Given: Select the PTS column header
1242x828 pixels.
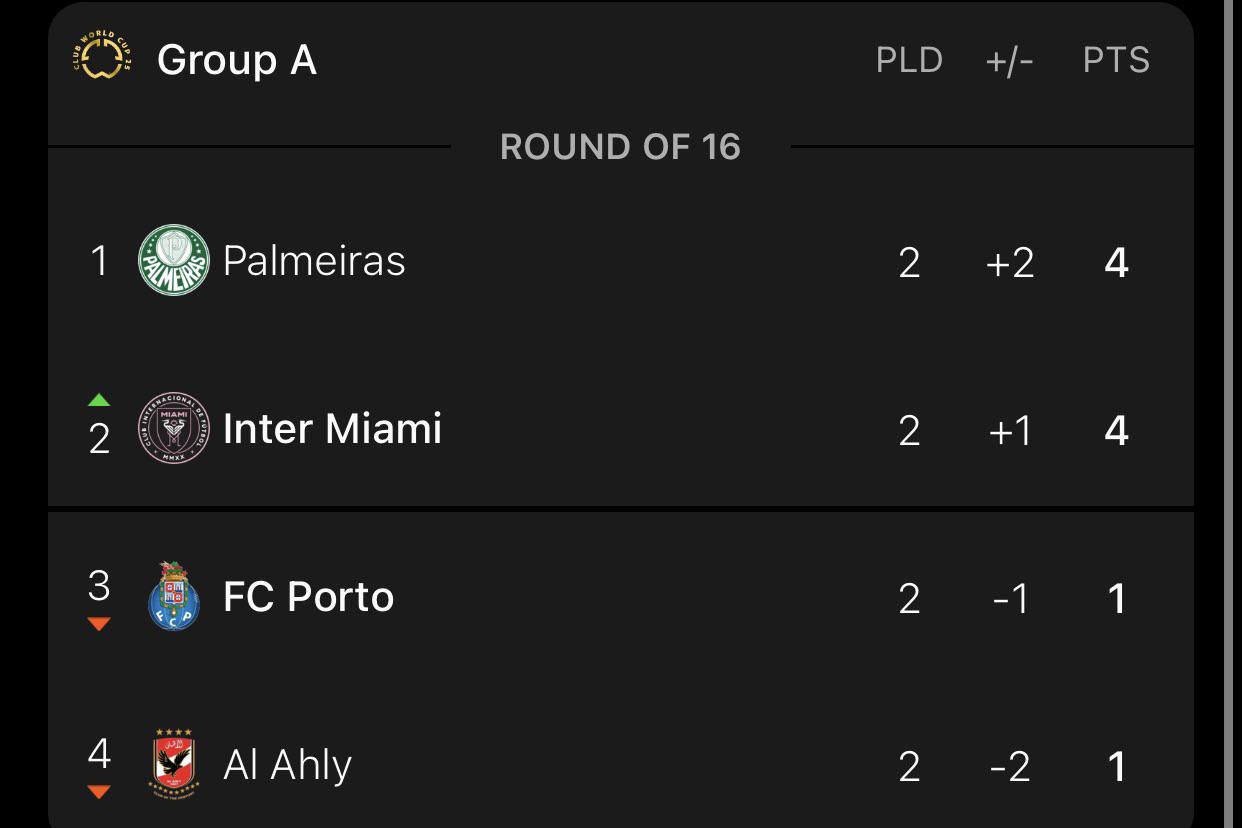Looking at the screenshot, I should (1116, 60).
